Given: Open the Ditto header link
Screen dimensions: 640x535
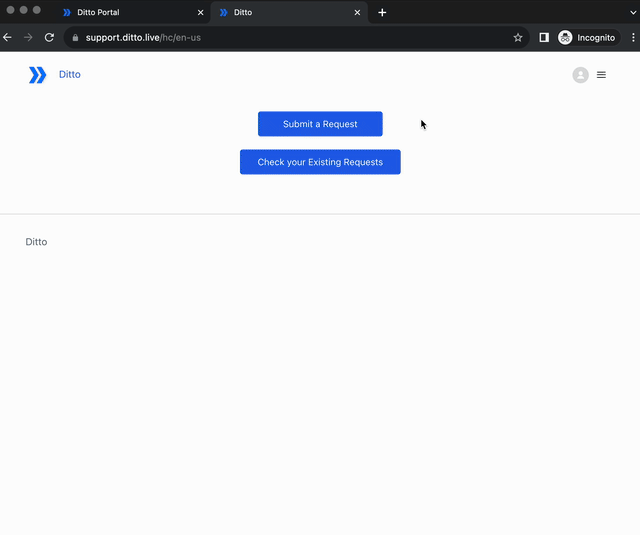Looking at the screenshot, I should coord(70,74).
